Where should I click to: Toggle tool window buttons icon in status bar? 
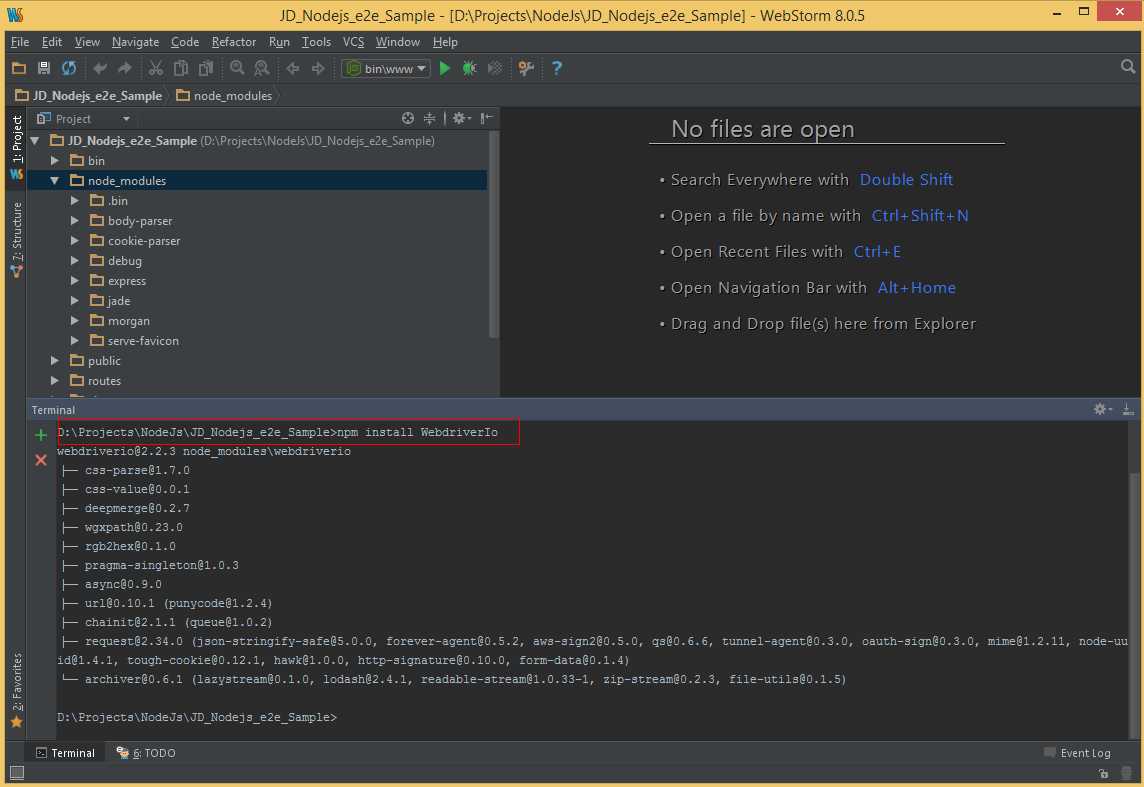tap(17, 772)
